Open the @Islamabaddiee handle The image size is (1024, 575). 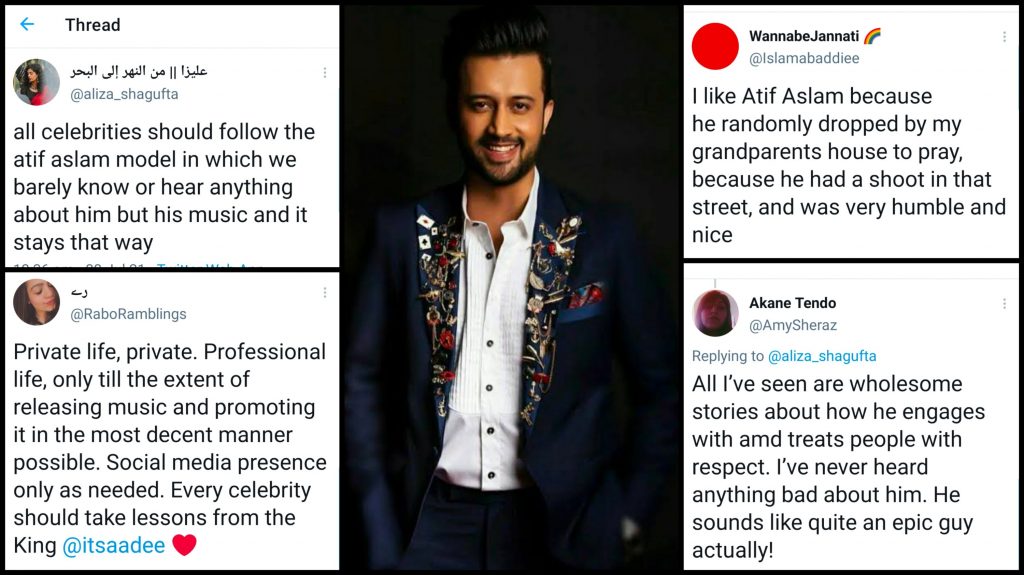coord(804,59)
